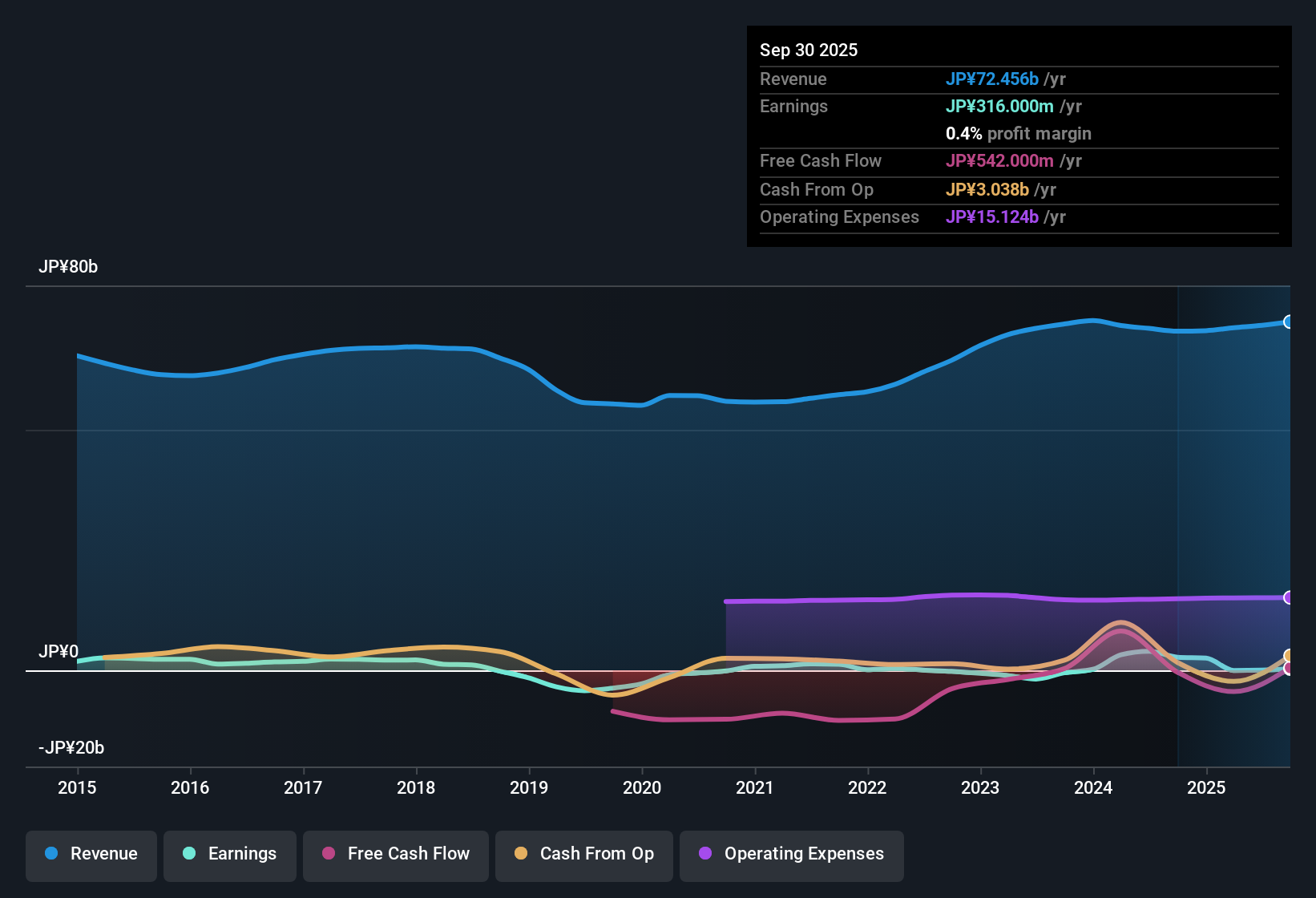
Task: Click the JP¥72.456b revenue value
Action: [992, 79]
